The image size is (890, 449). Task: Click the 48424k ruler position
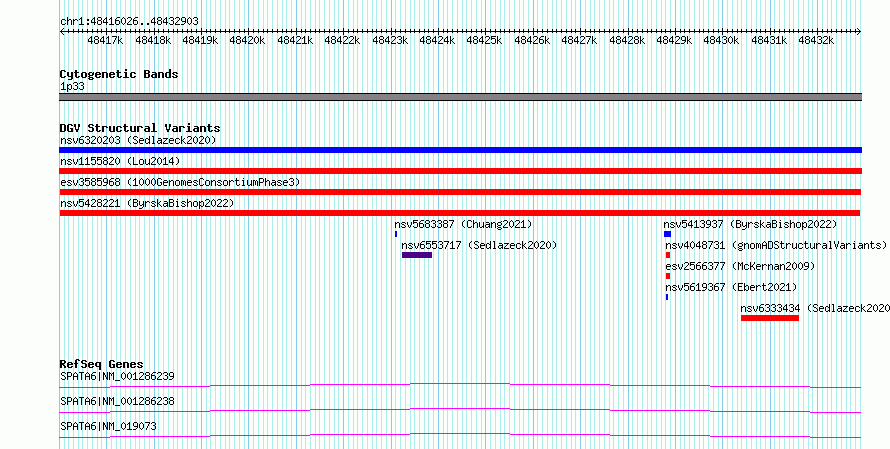pos(436,40)
